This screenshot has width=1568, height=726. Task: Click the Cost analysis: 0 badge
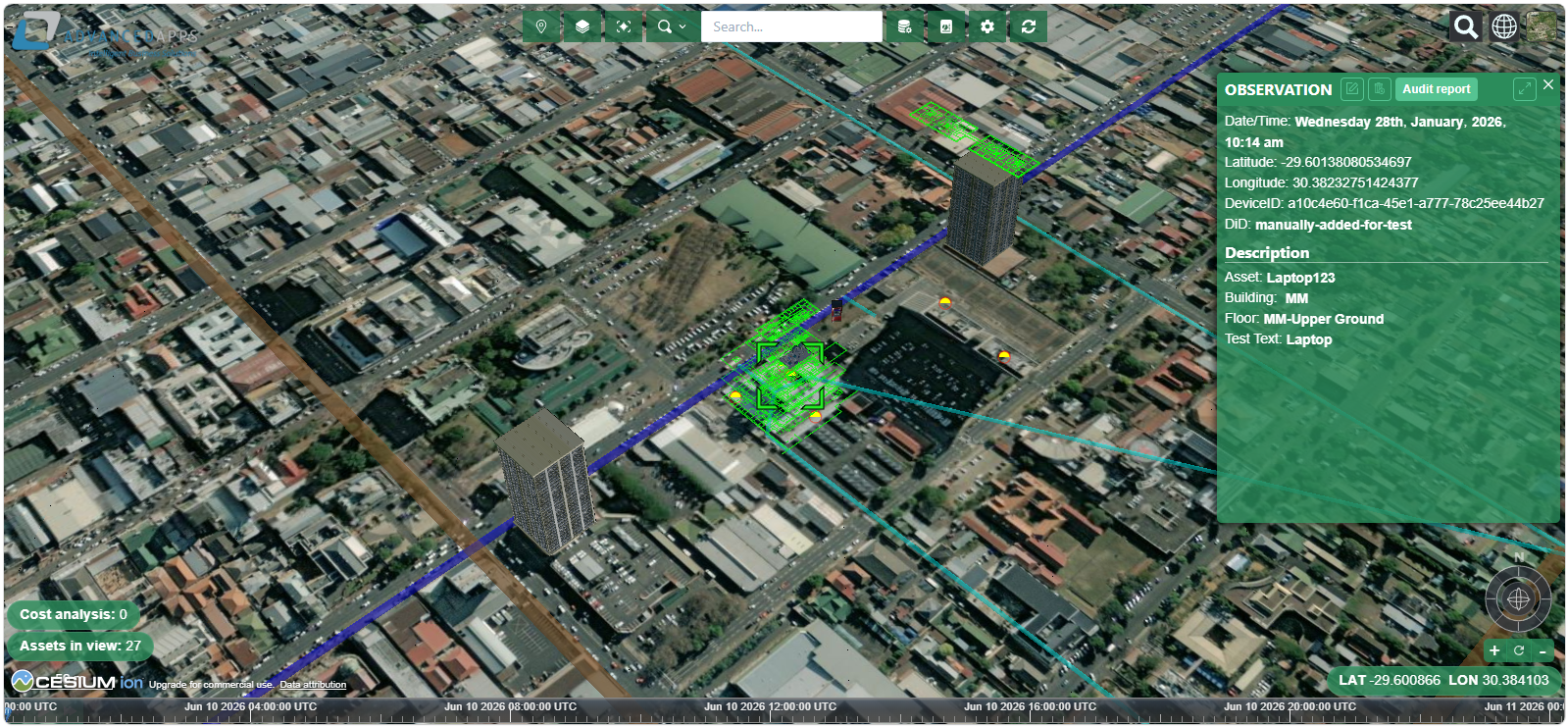click(74, 614)
